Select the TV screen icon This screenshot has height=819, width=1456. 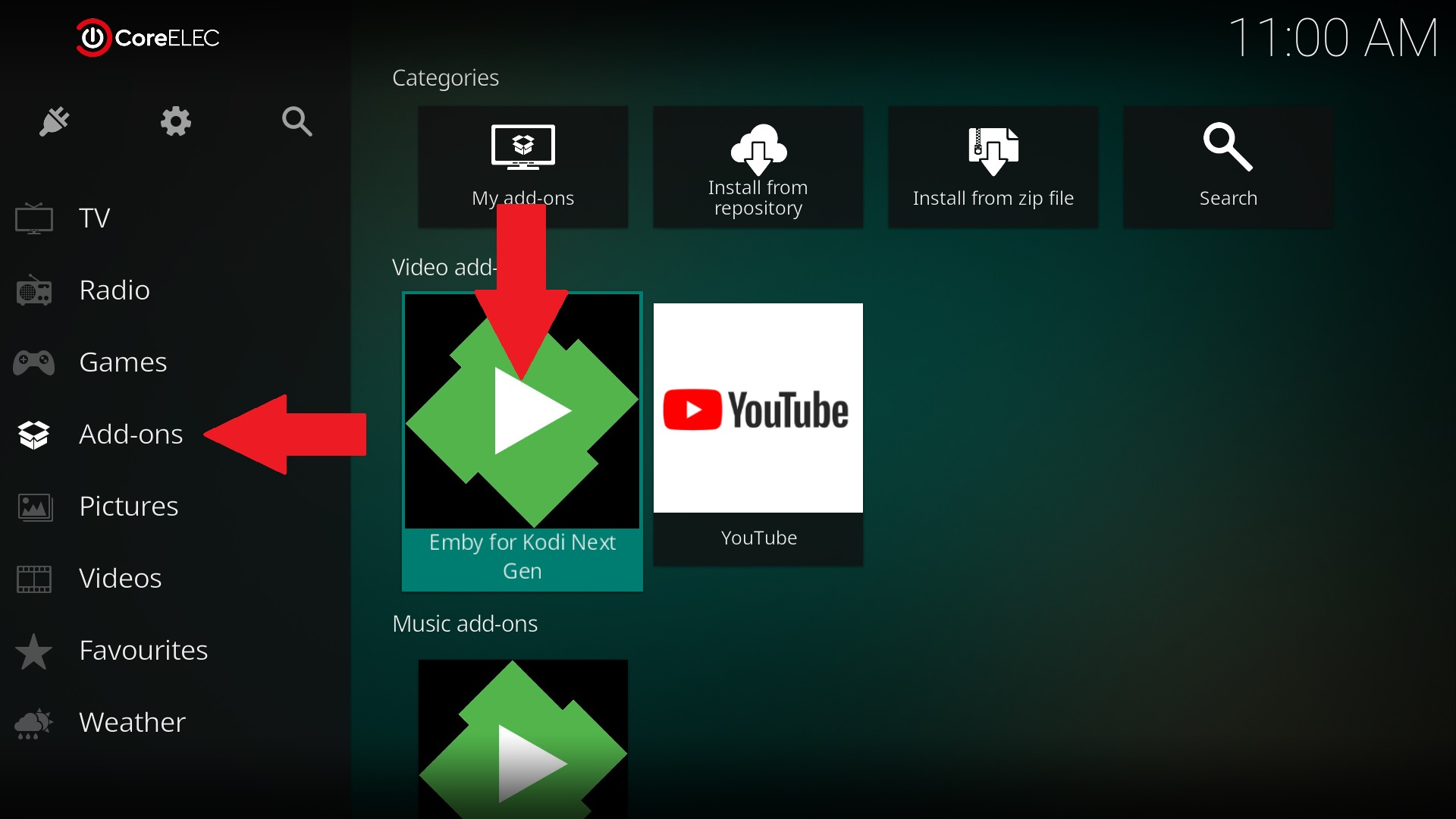point(34,218)
